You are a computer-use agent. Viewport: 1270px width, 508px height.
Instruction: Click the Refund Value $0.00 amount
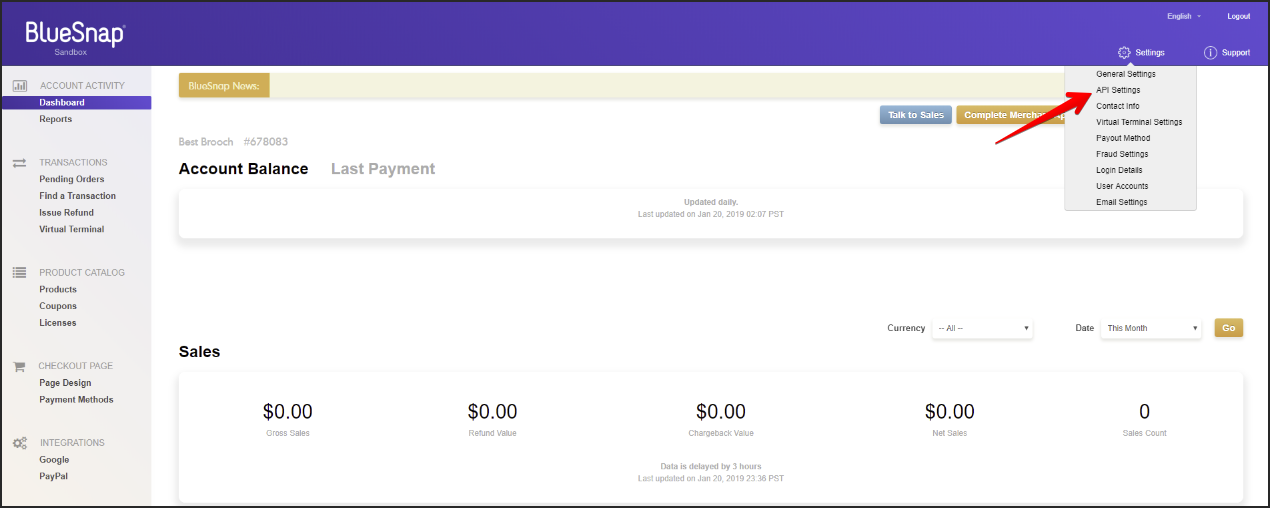[492, 411]
